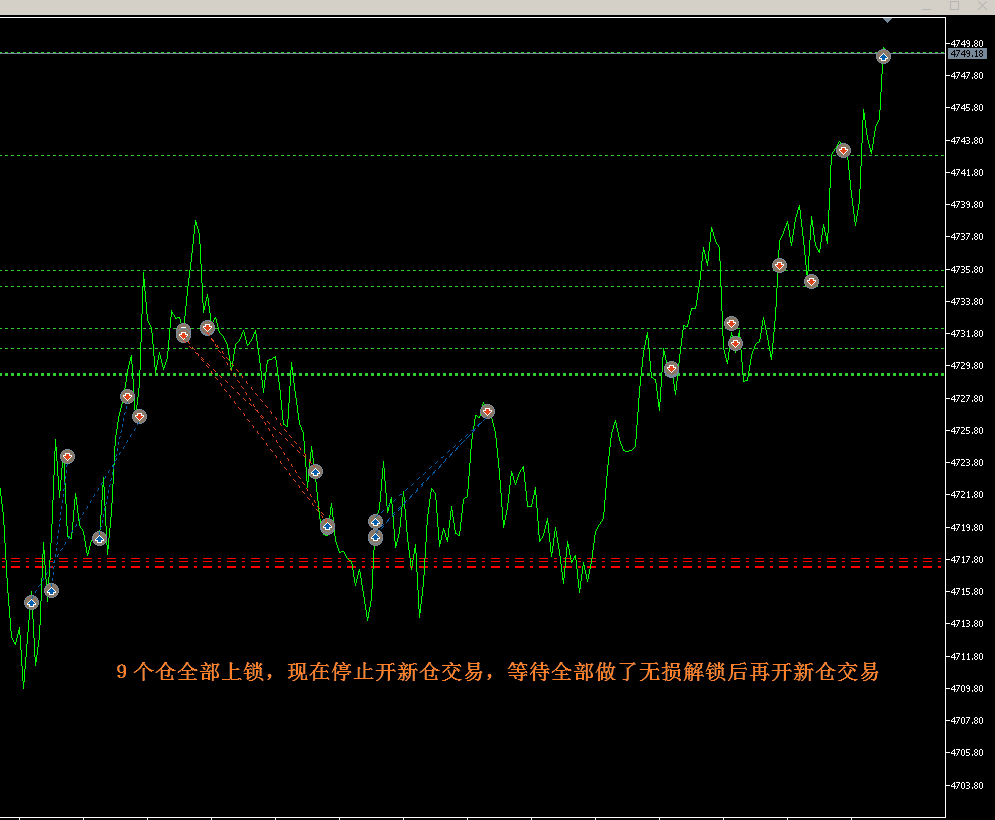Click the sell marker on the thick dotted green line
The height and width of the screenshot is (820, 995).
click(671, 369)
